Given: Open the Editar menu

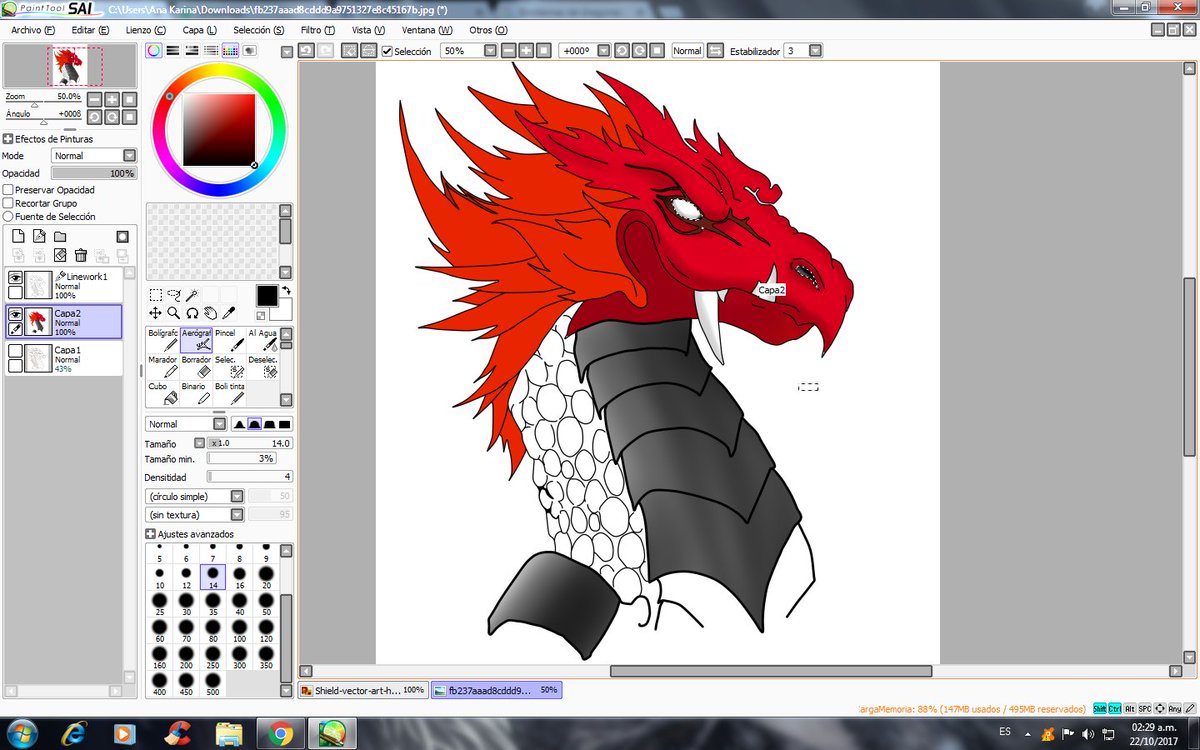Looking at the screenshot, I should [x=90, y=30].
